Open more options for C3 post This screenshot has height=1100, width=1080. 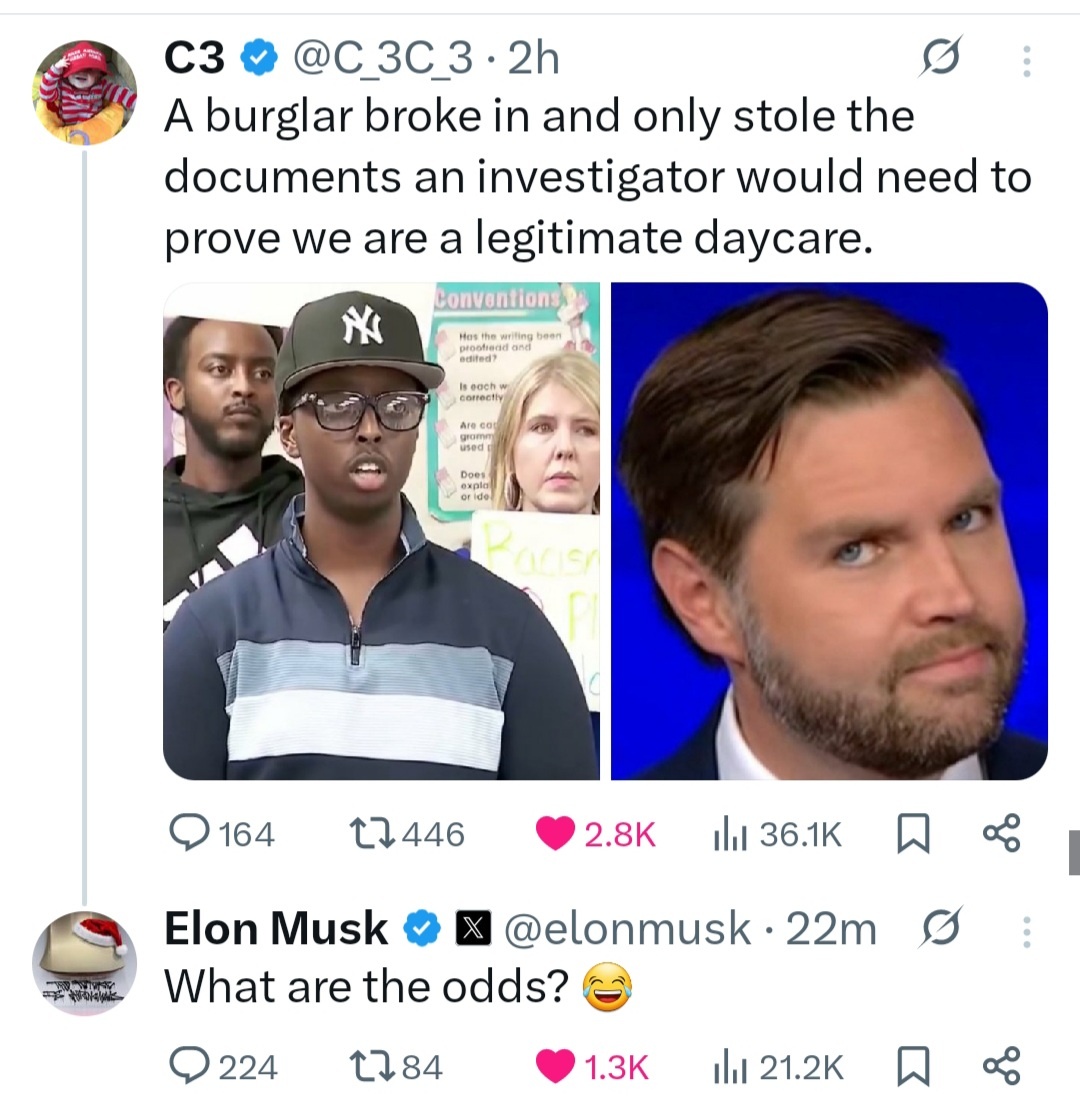(1024, 62)
